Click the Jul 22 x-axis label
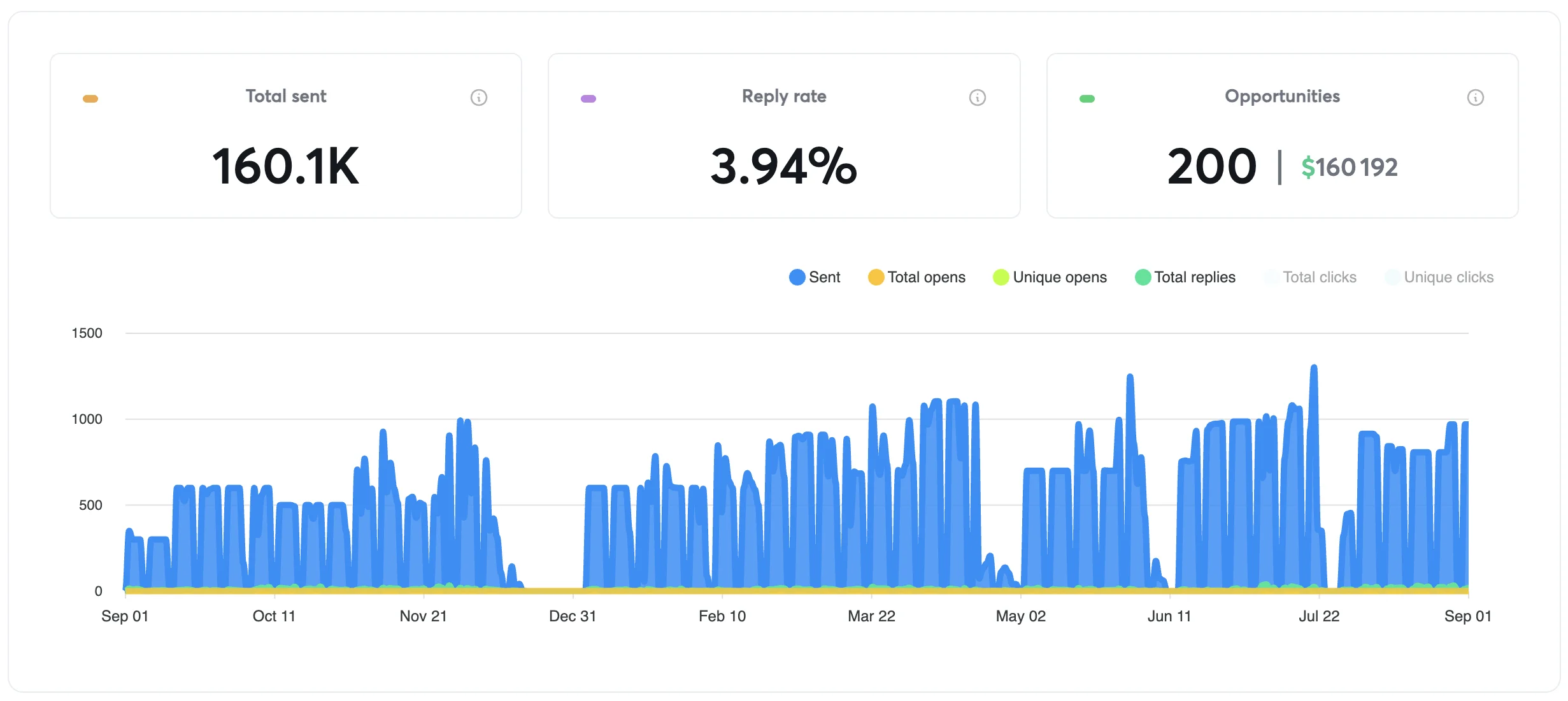Image resolution: width=1568 pixels, height=701 pixels. click(1319, 616)
